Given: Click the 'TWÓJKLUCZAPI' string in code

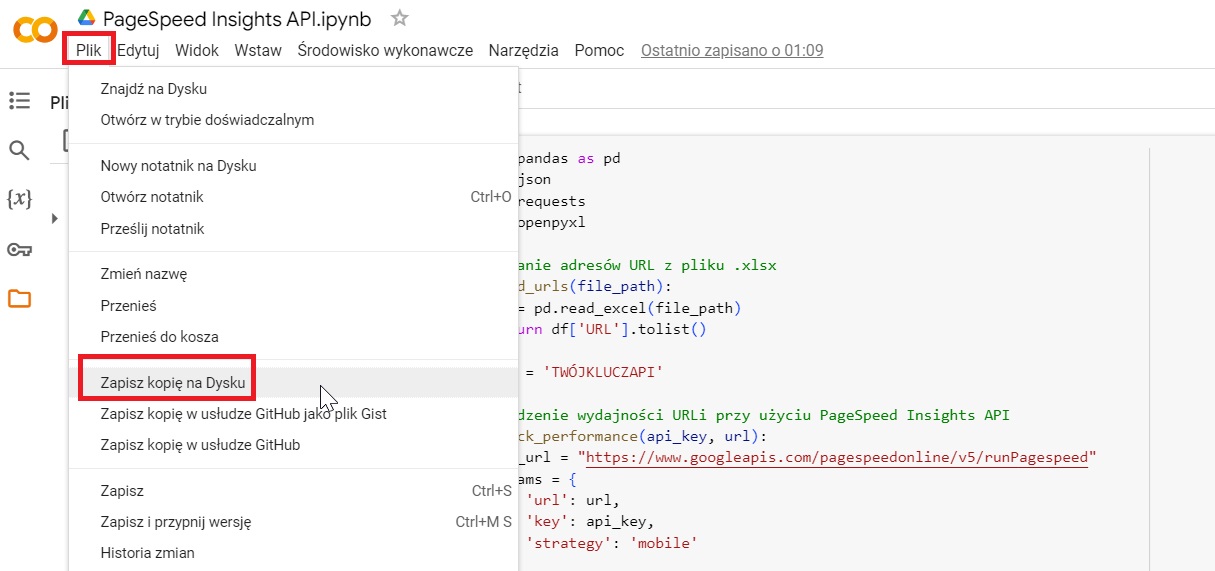Looking at the screenshot, I should click(x=602, y=373).
